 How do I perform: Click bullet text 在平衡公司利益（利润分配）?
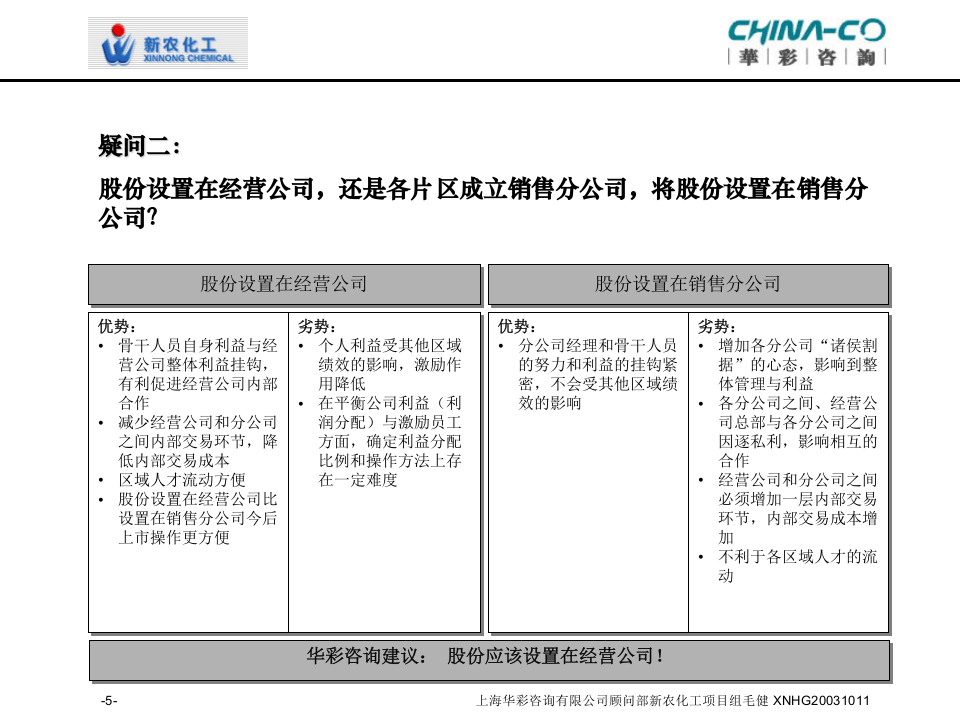coord(390,441)
